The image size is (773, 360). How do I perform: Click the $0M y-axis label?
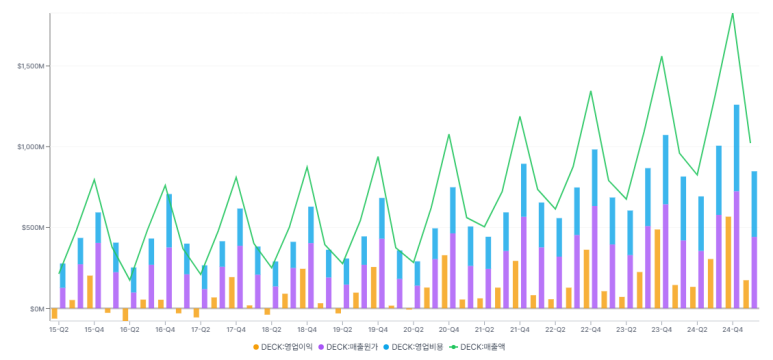tap(36, 309)
